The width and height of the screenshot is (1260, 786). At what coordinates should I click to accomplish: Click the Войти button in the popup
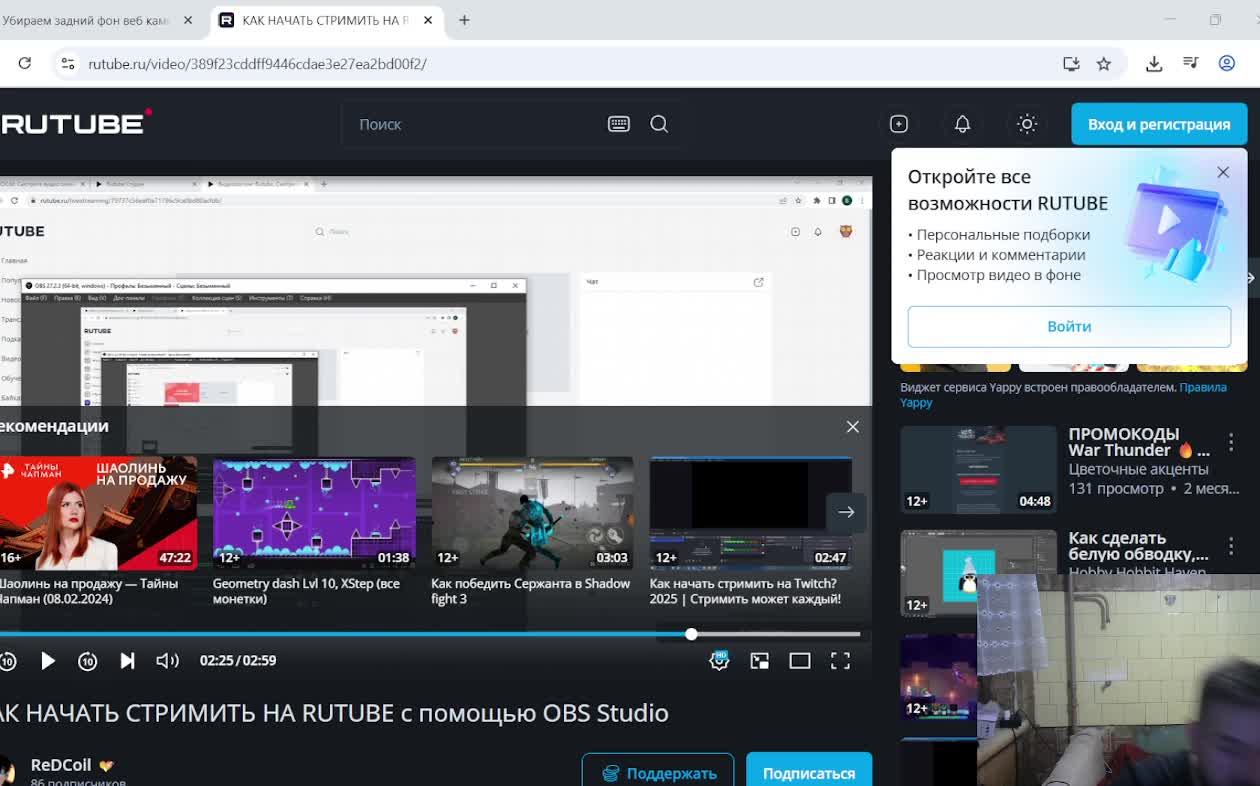(1069, 326)
